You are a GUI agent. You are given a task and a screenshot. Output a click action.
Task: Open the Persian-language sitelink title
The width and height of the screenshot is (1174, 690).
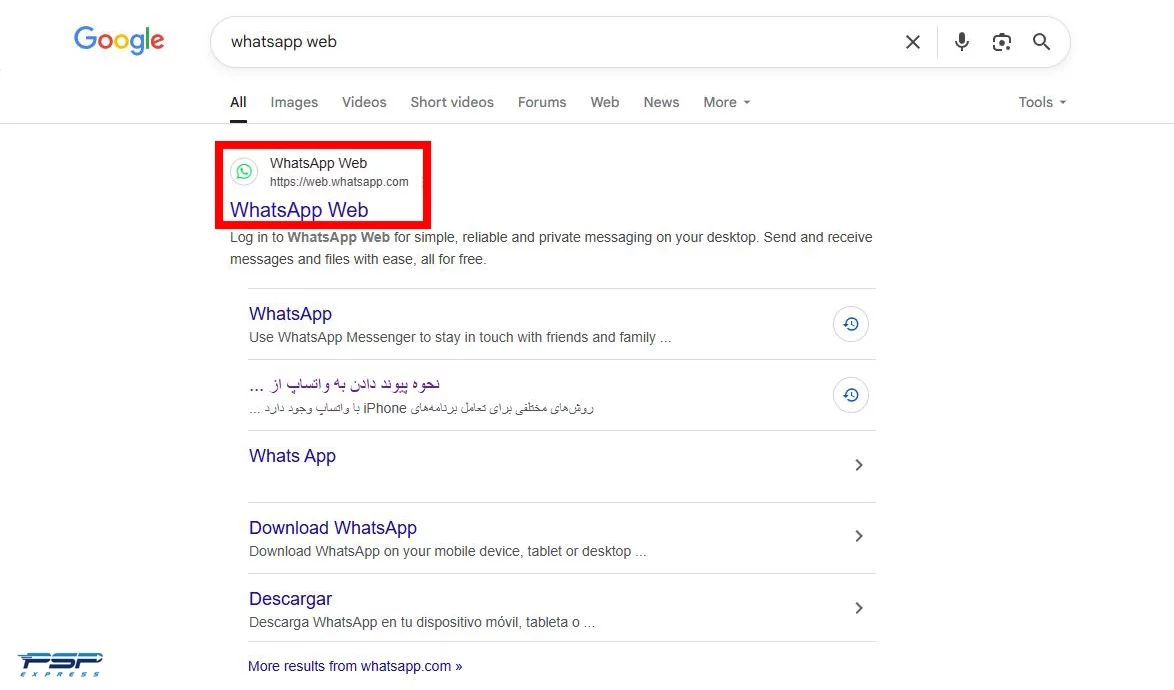(x=344, y=385)
